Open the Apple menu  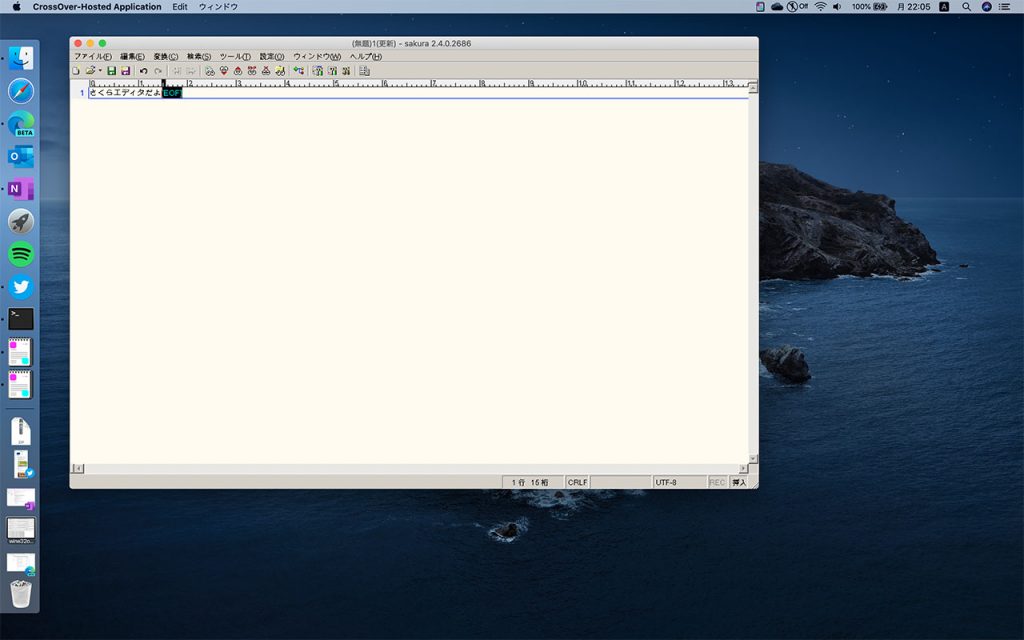point(16,7)
